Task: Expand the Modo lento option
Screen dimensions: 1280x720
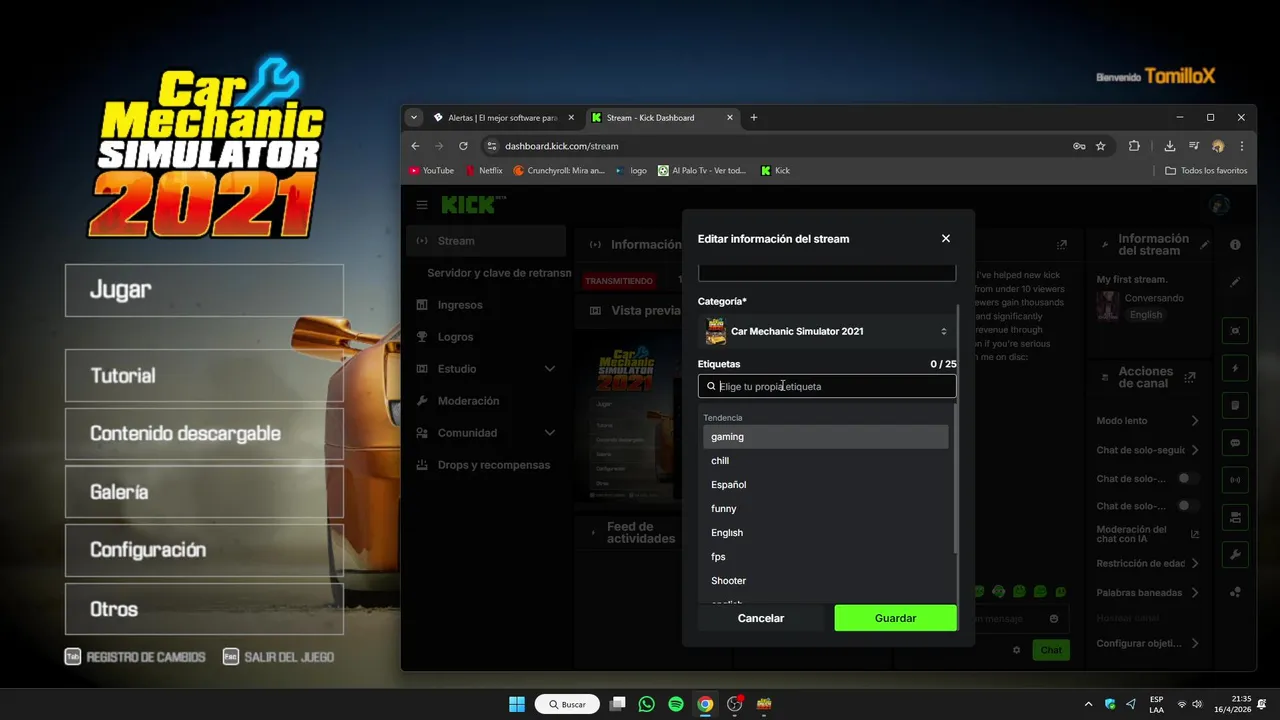Action: (x=1147, y=421)
